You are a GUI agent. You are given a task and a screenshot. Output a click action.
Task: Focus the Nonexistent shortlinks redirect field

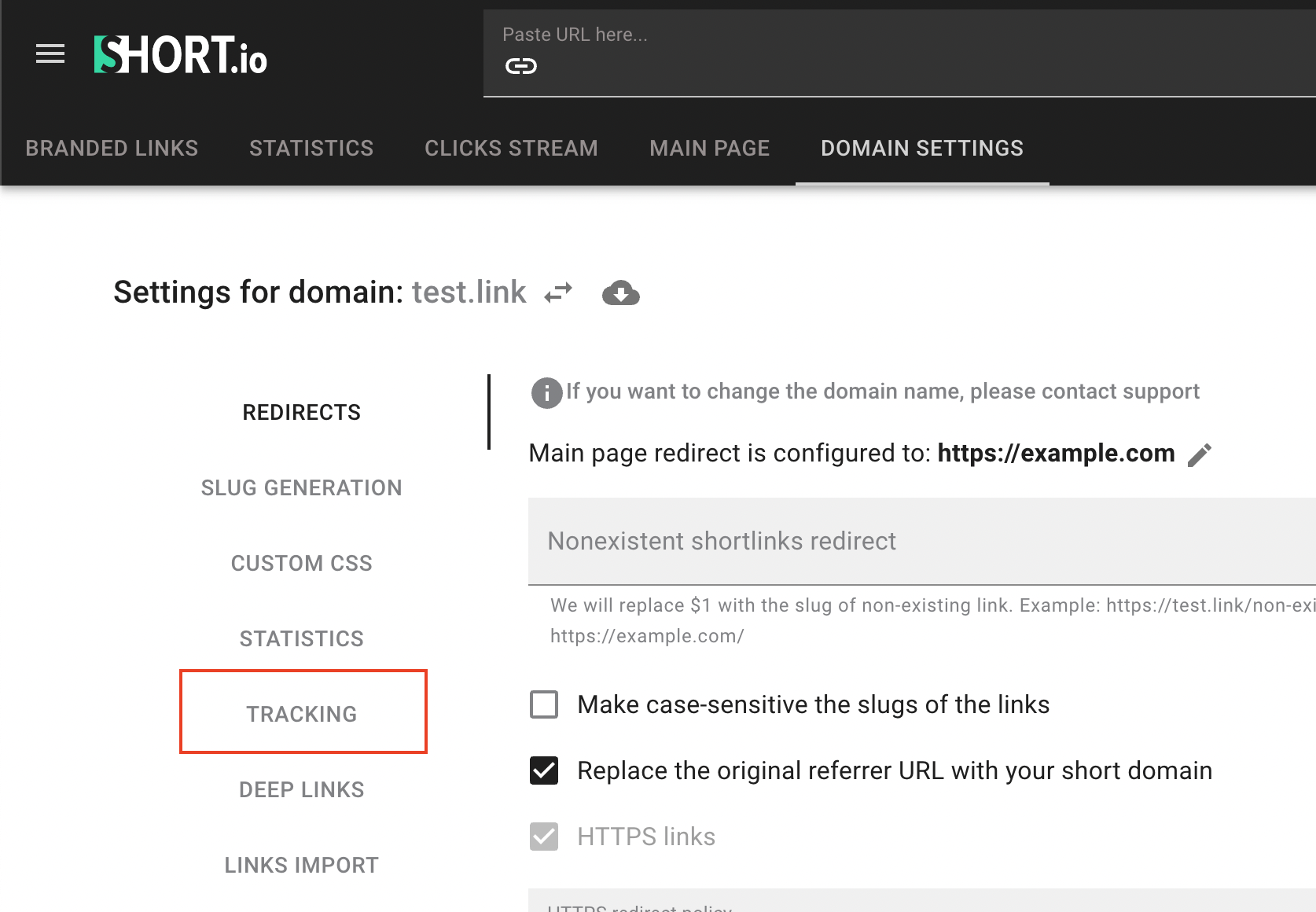click(920, 541)
